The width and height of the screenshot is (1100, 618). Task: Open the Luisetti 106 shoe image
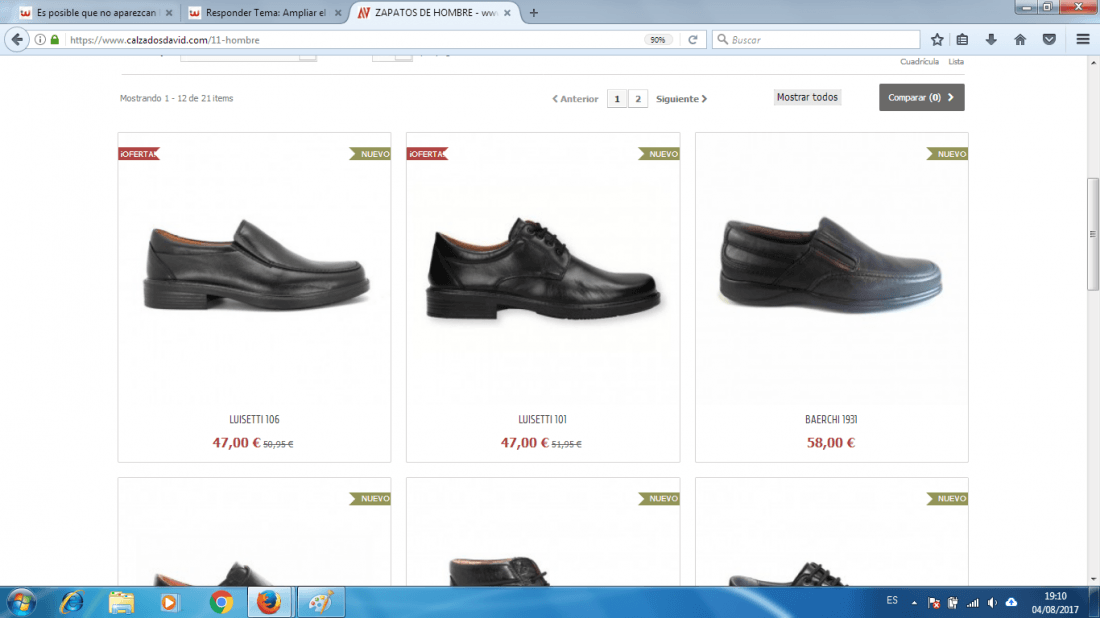255,265
